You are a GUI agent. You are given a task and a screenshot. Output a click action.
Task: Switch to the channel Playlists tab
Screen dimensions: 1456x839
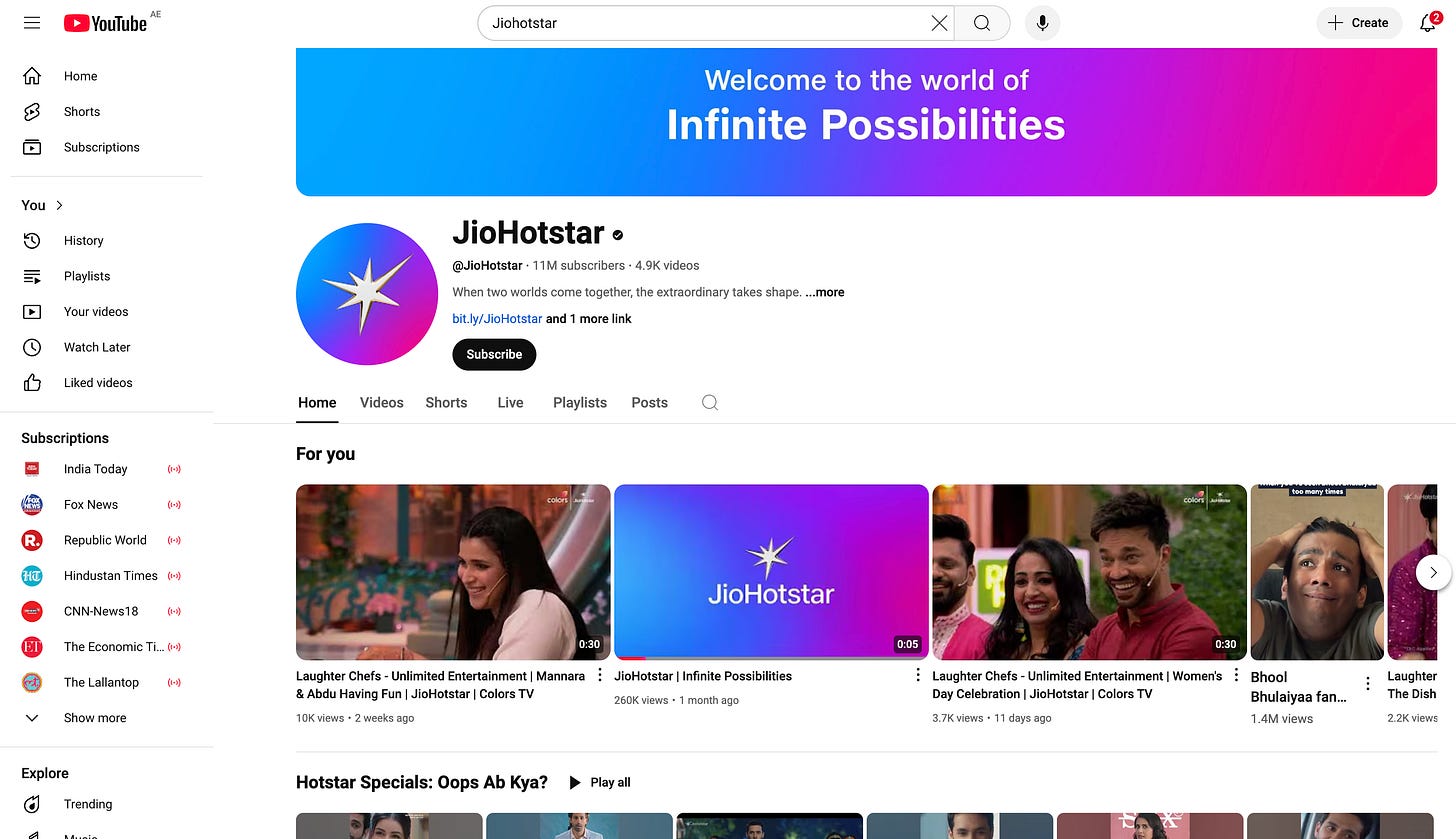[580, 403]
